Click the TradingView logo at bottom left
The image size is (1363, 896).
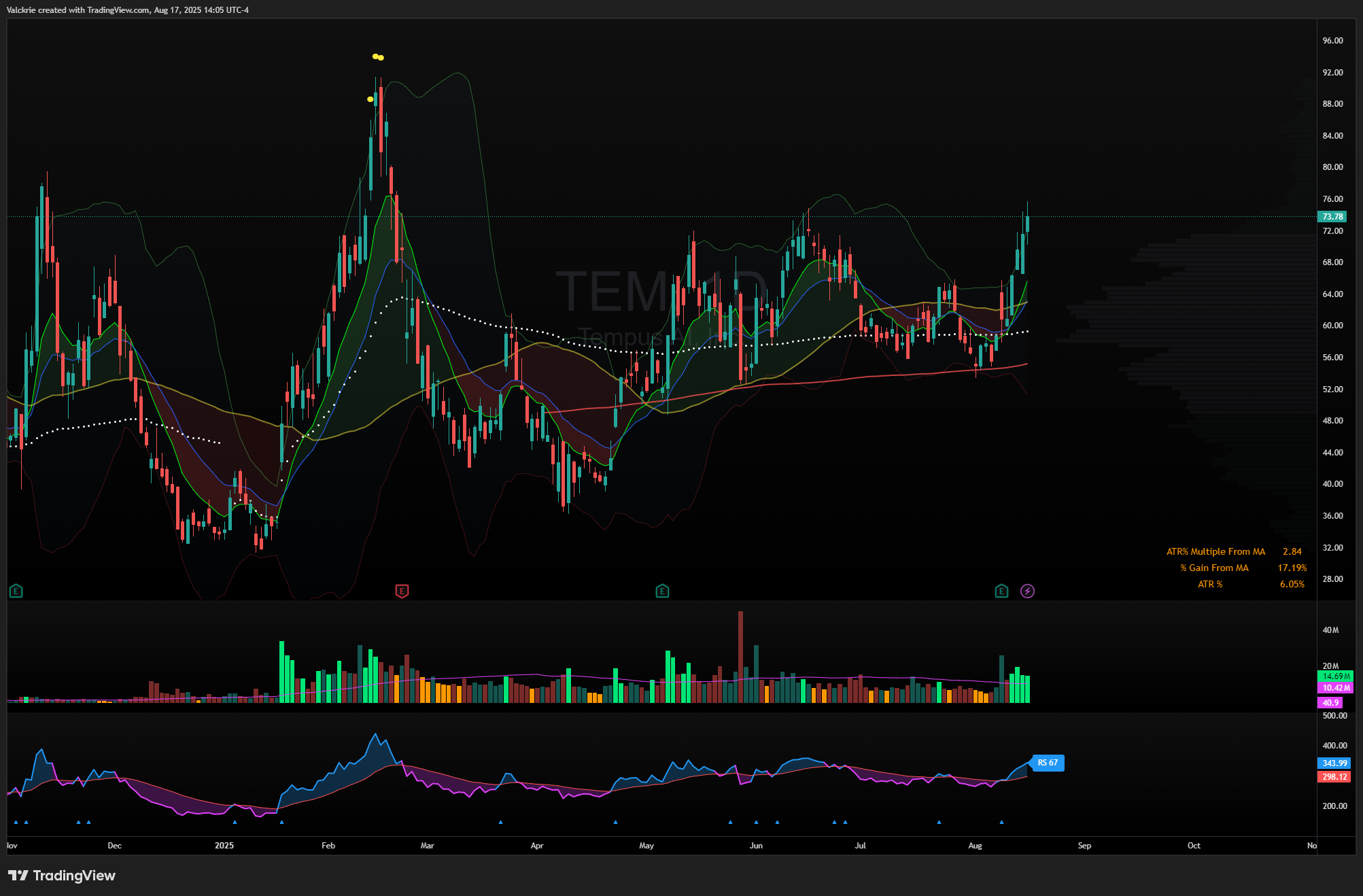pyautogui.click(x=62, y=876)
